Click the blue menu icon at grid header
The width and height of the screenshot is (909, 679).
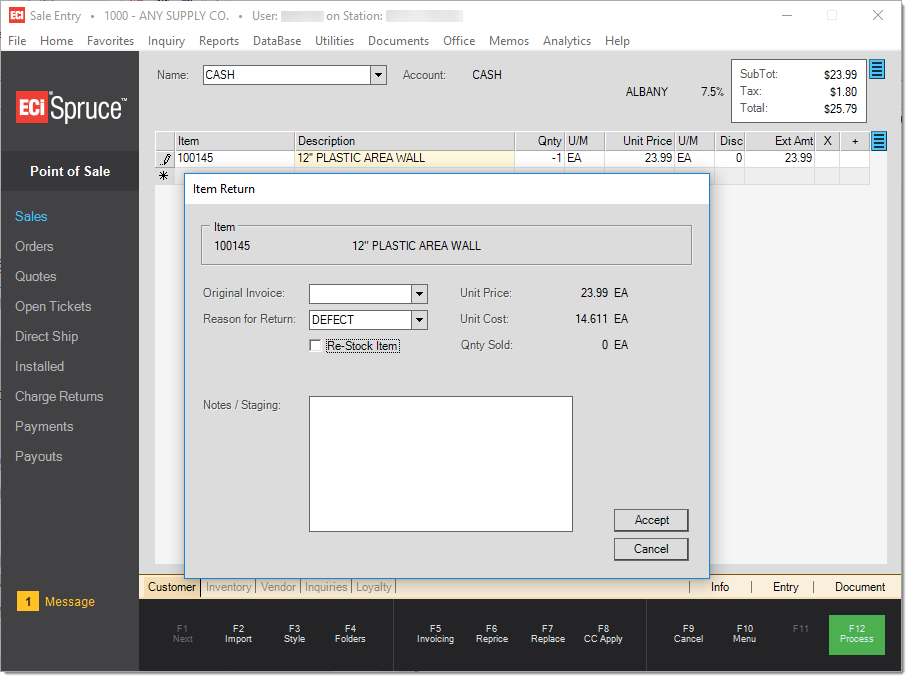879,140
